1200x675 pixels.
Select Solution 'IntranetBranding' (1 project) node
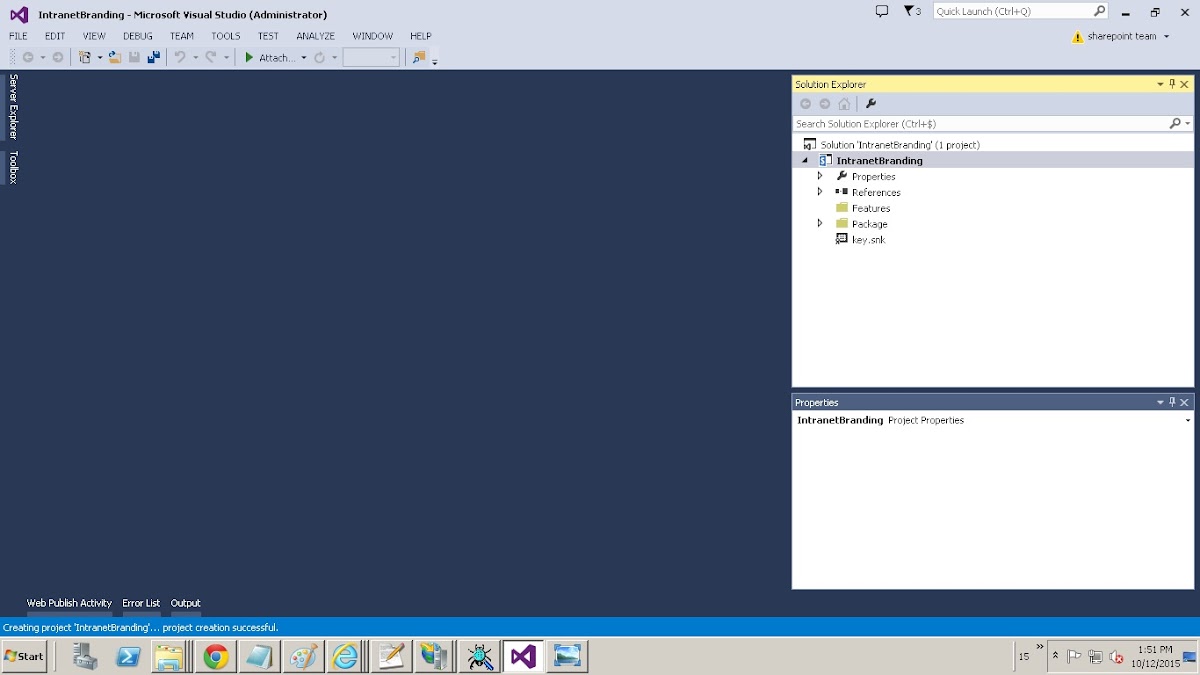[x=900, y=145]
